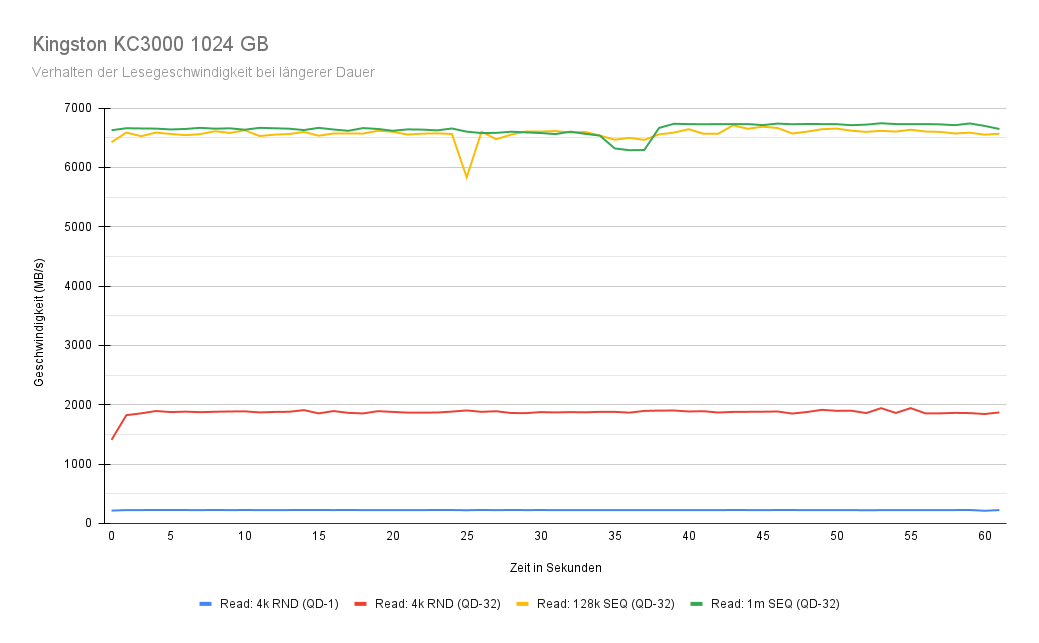Click the green line's dip near 36 seconds
This screenshot has height=643, width=1039.
pos(629,150)
